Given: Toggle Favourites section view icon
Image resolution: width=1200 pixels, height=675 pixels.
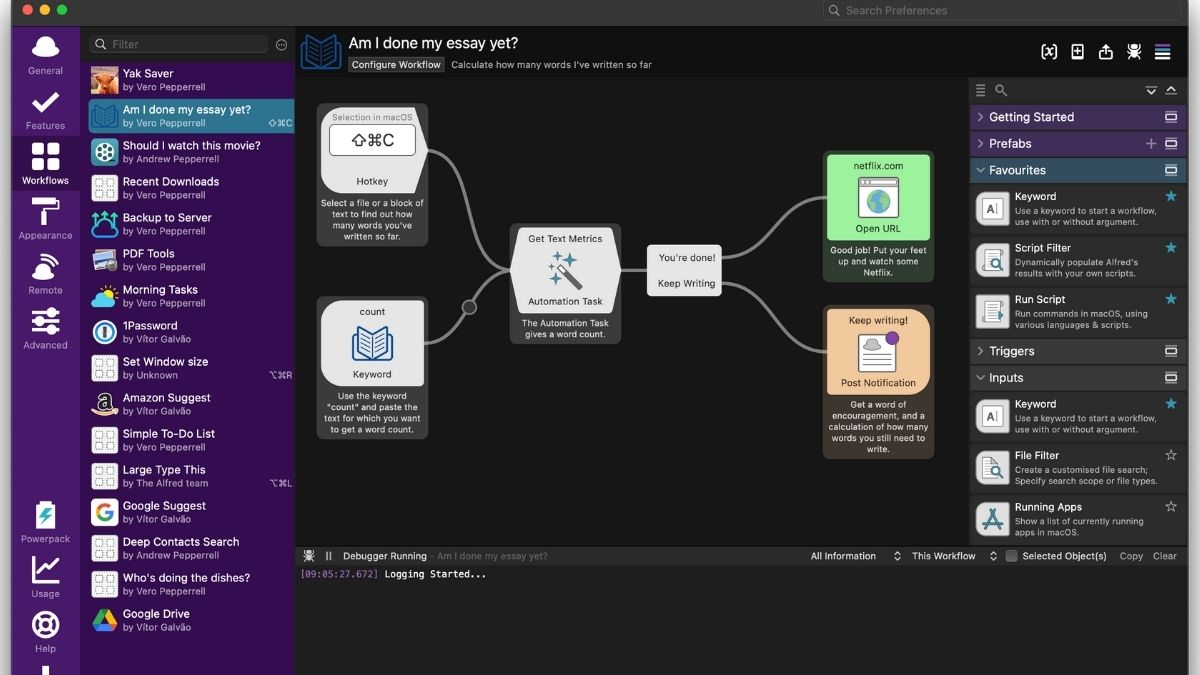Looking at the screenshot, I should 1171,170.
